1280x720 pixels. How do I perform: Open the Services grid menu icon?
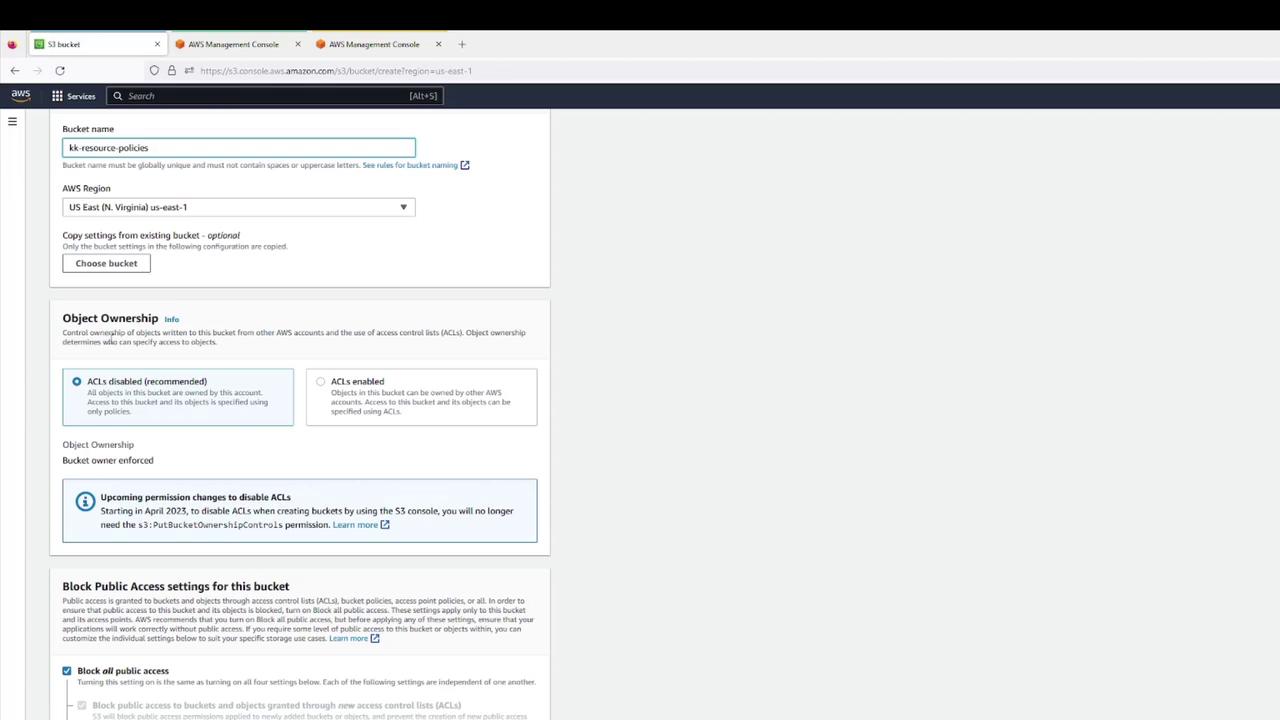coord(57,96)
